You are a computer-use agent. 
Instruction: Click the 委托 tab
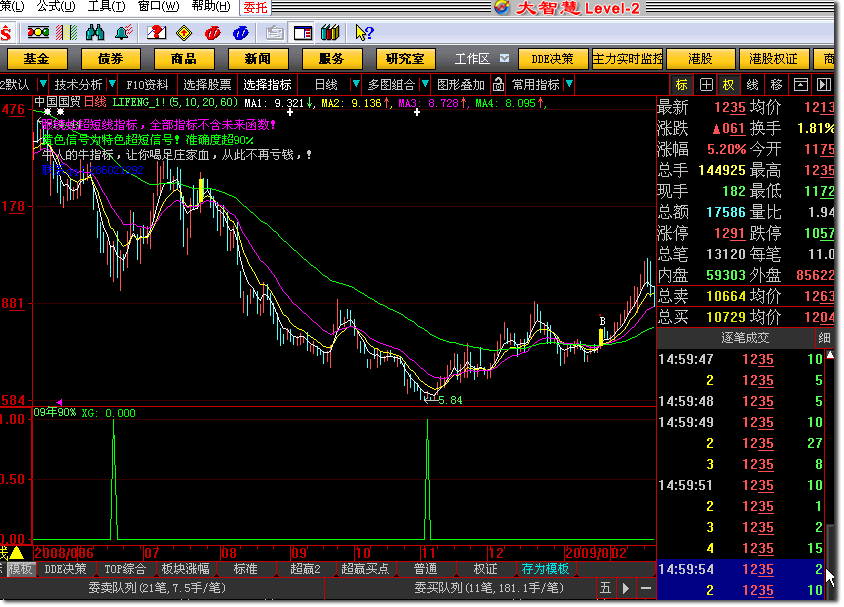255,7
